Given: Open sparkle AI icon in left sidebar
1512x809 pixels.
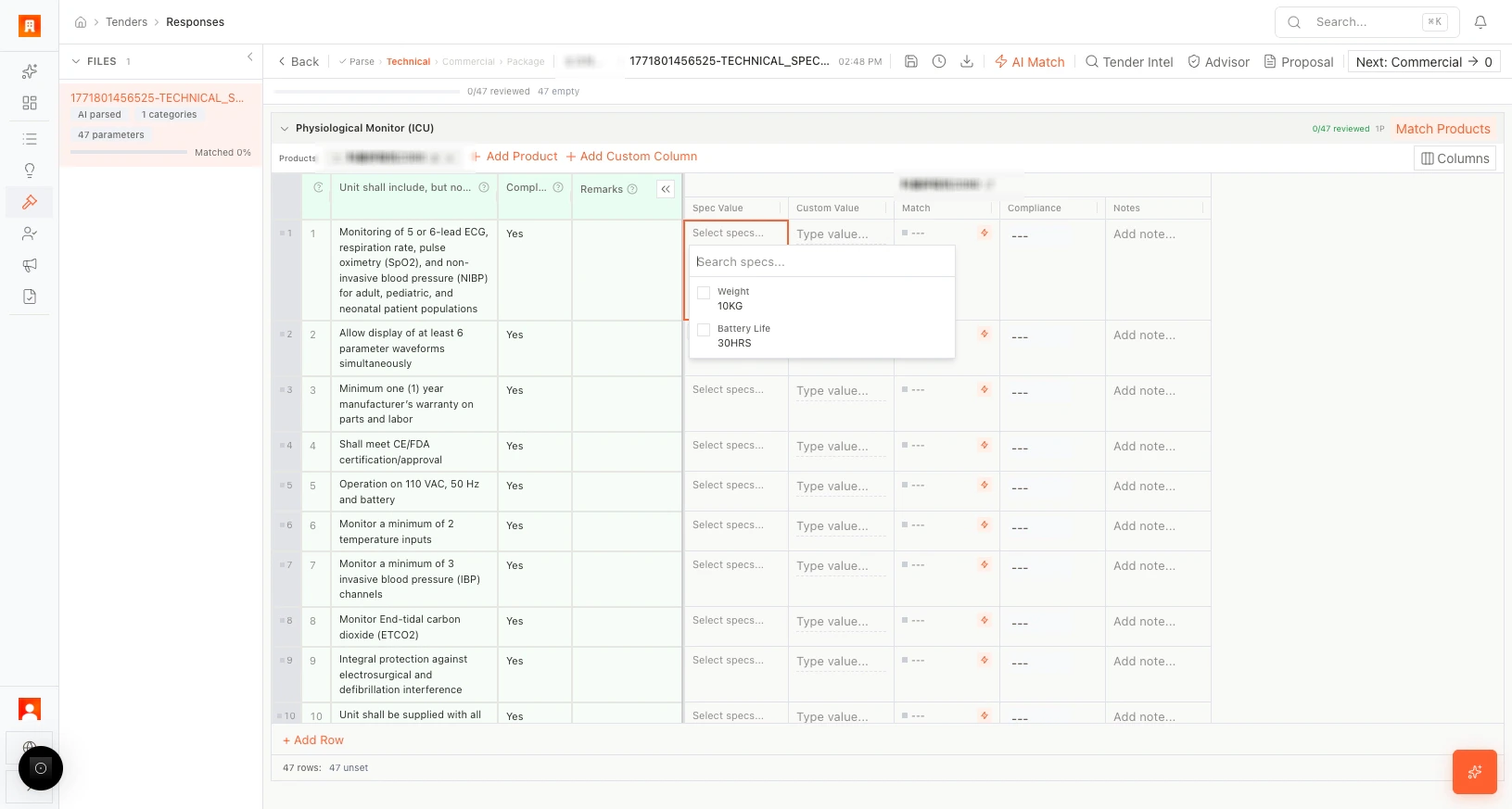Looking at the screenshot, I should (30, 71).
